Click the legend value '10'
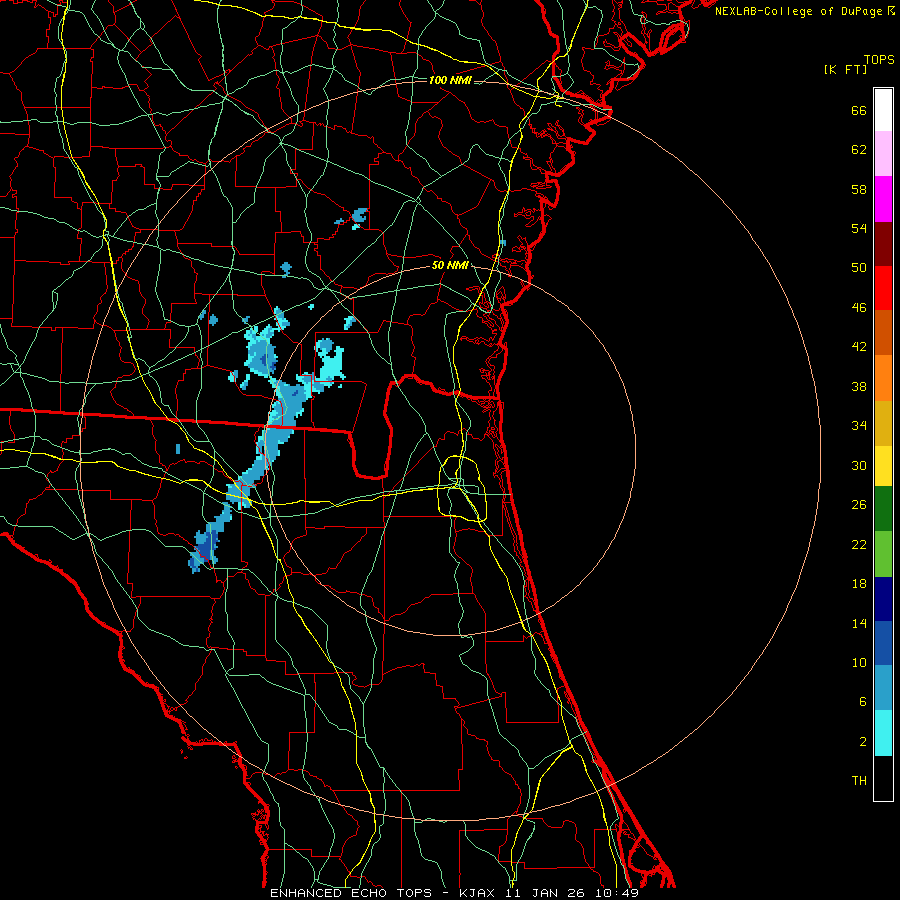Viewport: 900px width, 900px height. tap(859, 663)
